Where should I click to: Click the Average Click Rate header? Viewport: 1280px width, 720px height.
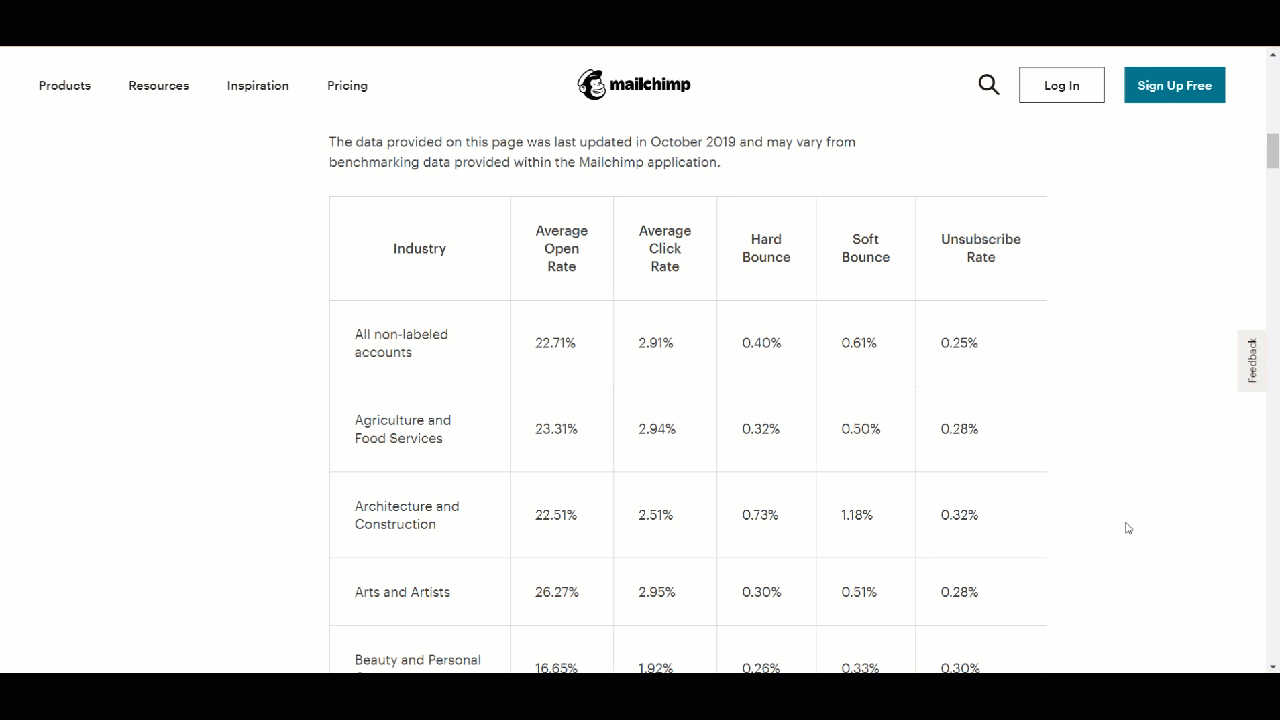(x=665, y=249)
